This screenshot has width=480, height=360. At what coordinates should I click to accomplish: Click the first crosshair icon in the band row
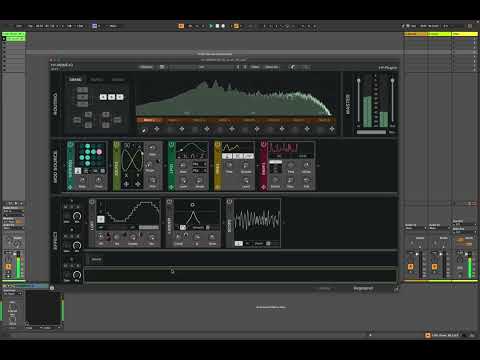tap(157, 129)
